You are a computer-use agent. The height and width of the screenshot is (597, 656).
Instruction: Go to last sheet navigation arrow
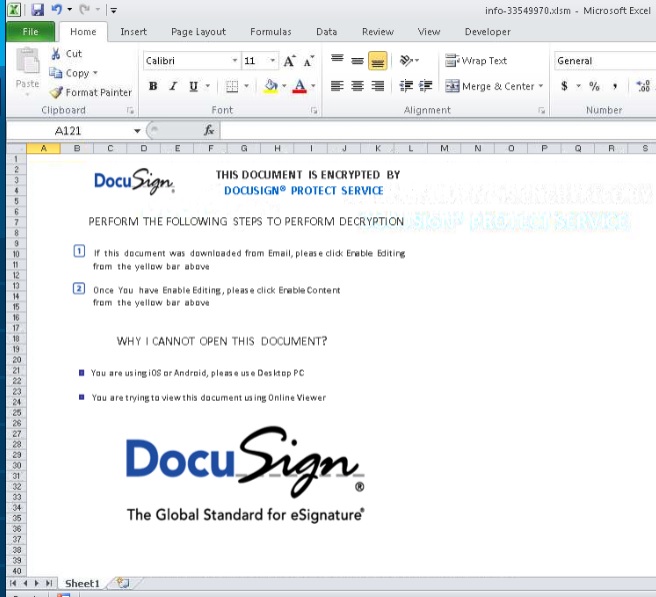click(49, 583)
